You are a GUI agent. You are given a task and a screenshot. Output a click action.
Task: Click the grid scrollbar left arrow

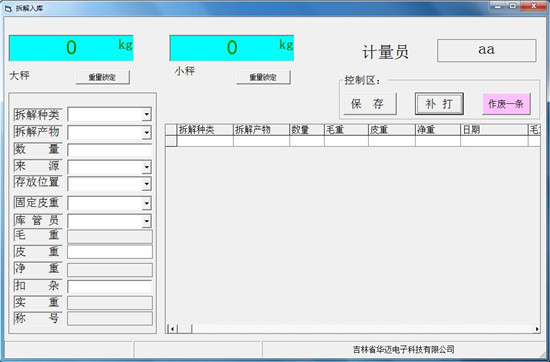click(172, 329)
